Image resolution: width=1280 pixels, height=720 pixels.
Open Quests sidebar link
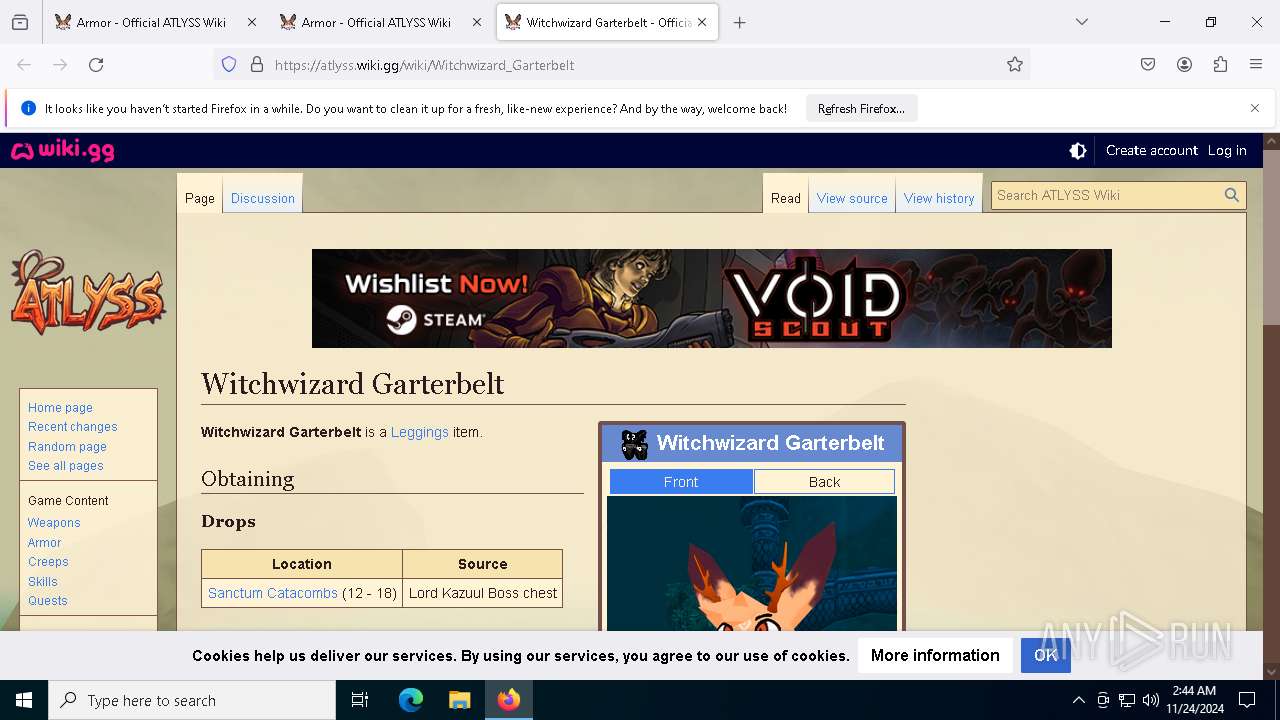[x=48, y=601]
